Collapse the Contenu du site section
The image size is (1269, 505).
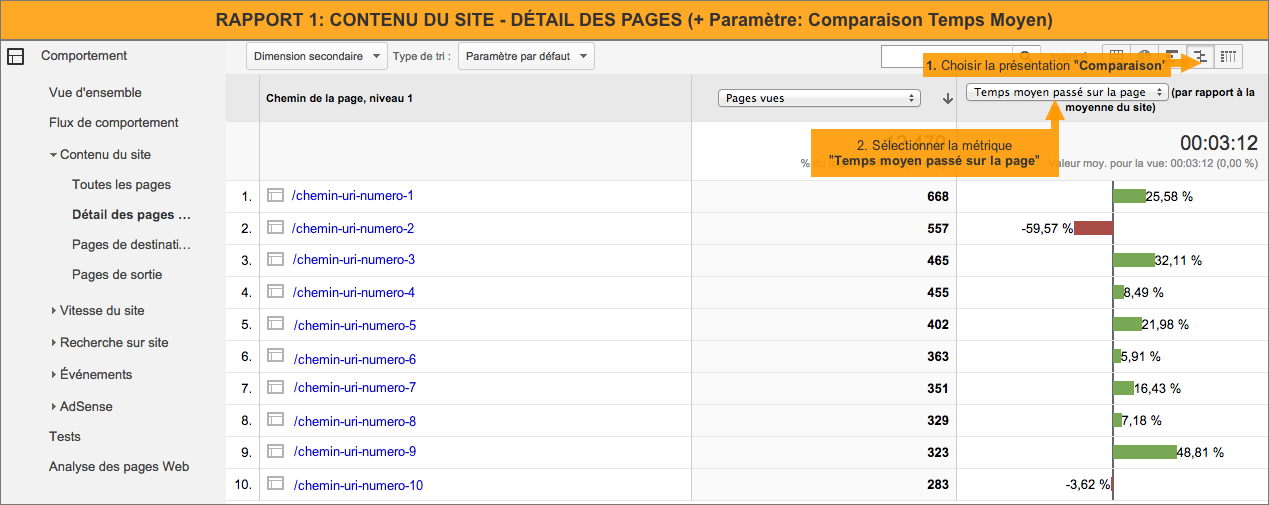pyautogui.click(x=53, y=155)
